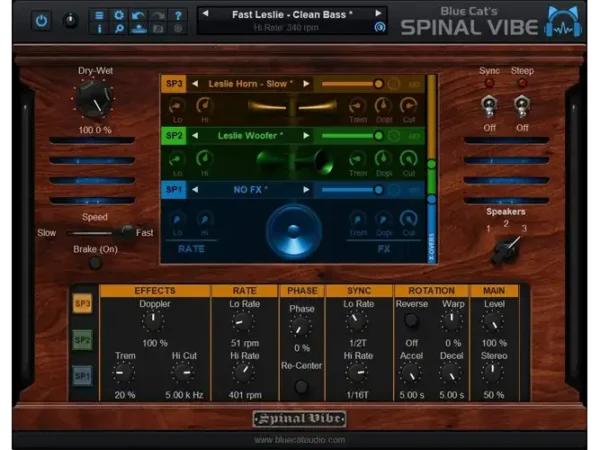Toggle the plugin power bypass button

point(41,21)
